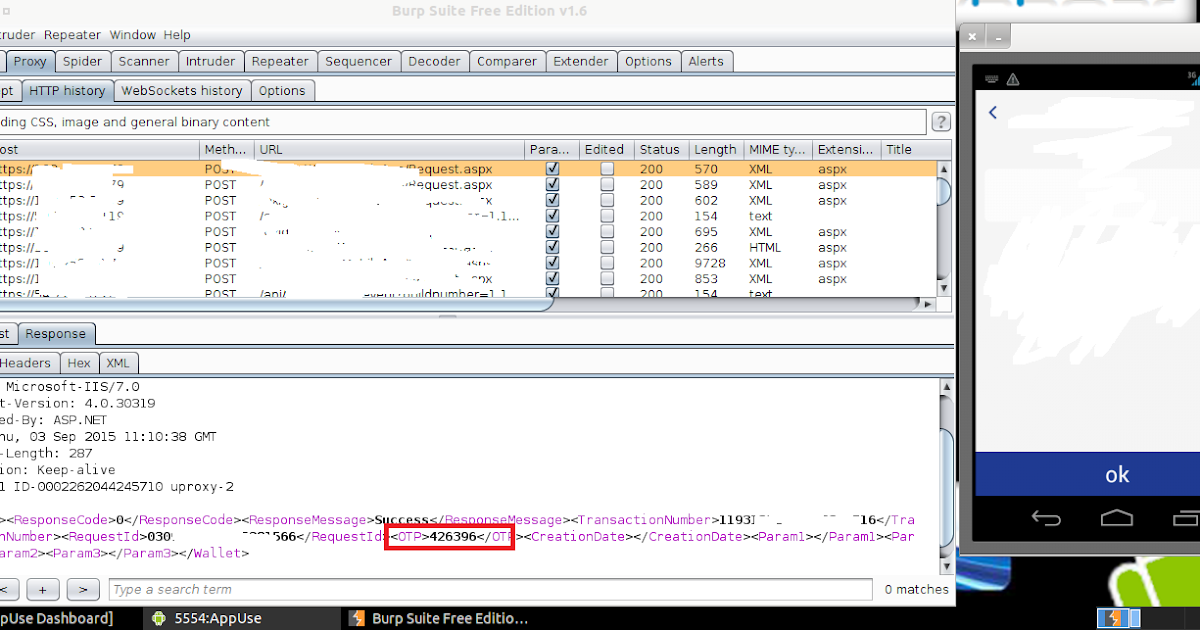Open the top-level Options tab

point(648,61)
